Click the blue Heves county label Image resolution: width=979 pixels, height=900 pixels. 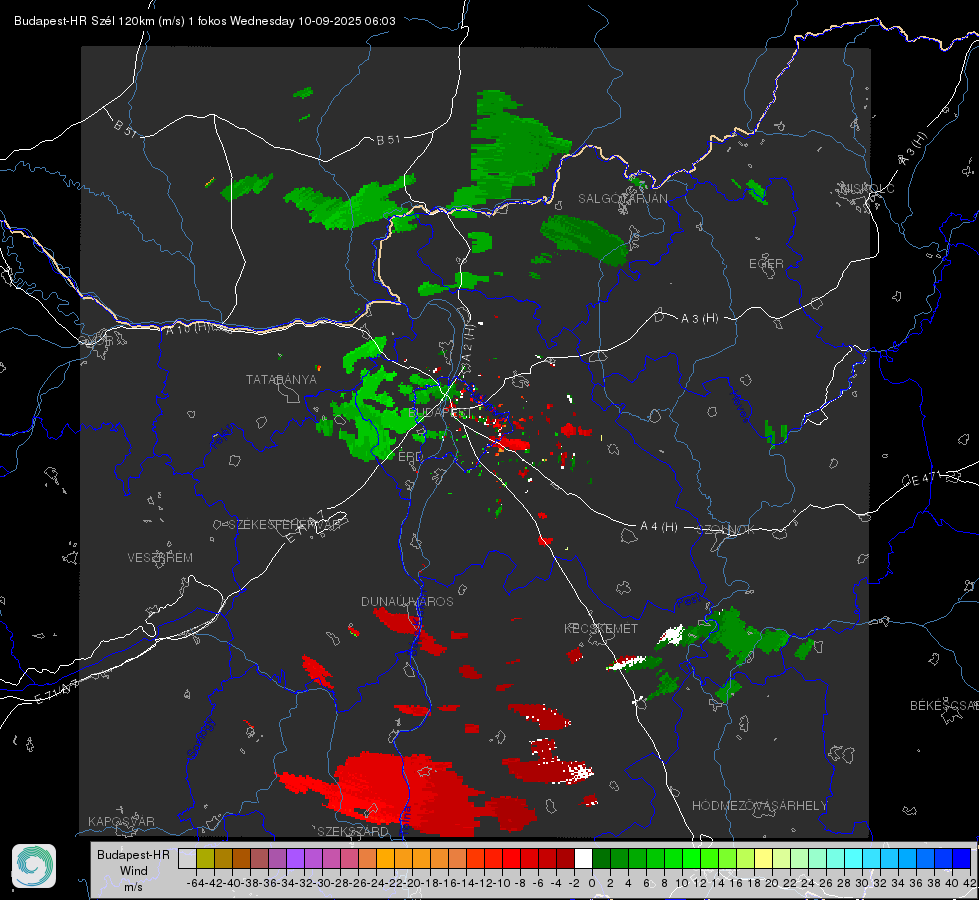click(739, 406)
